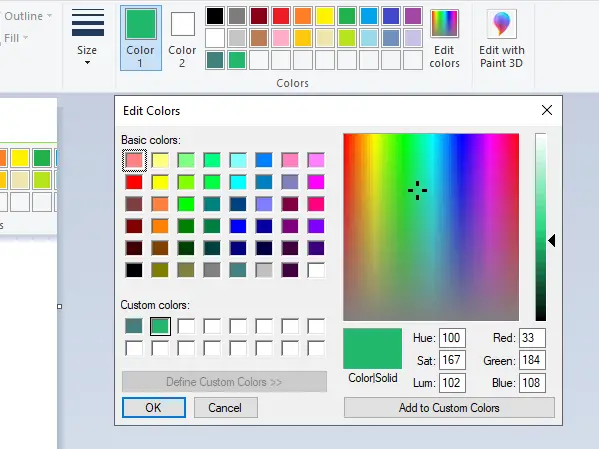Confirm with the OK button

point(154,408)
